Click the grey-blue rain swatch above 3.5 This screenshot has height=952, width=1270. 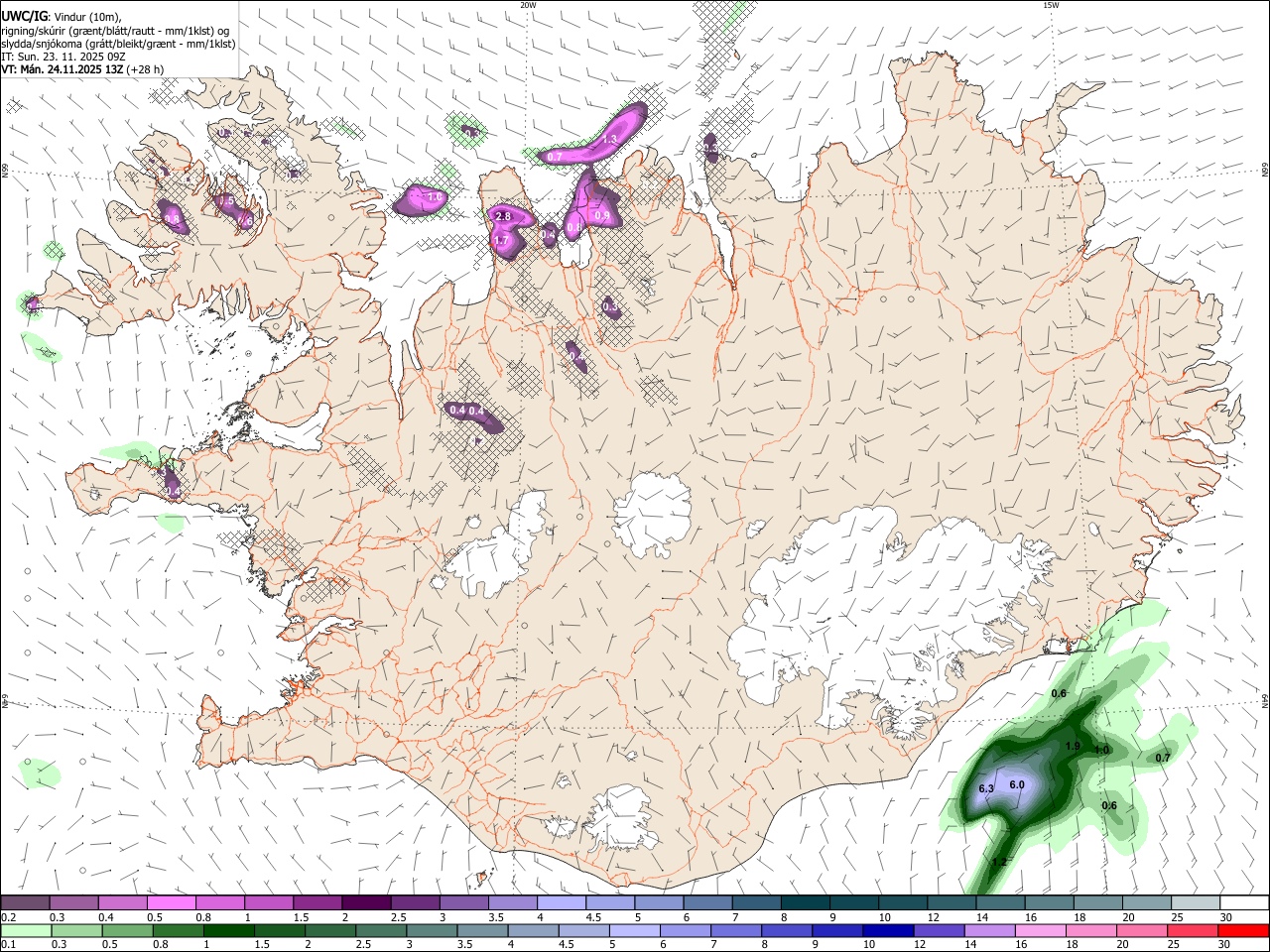[x=481, y=931]
